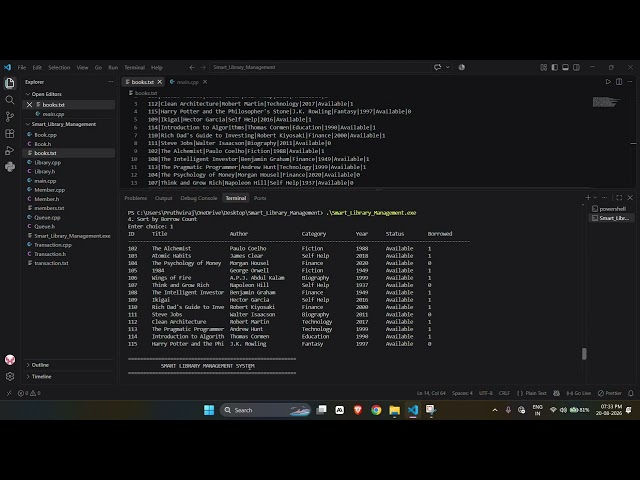Open the Source Control view
Screen dimensions: 640x480
[x=10, y=117]
